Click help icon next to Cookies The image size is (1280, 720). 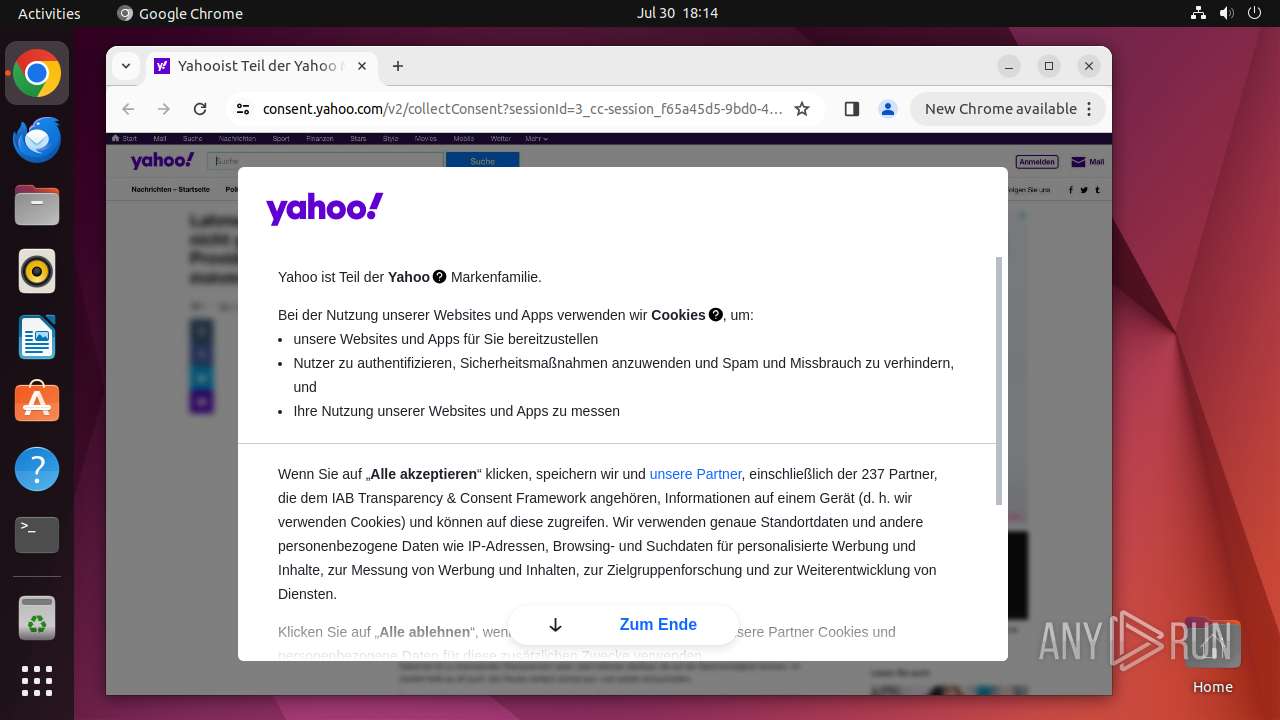click(x=716, y=315)
